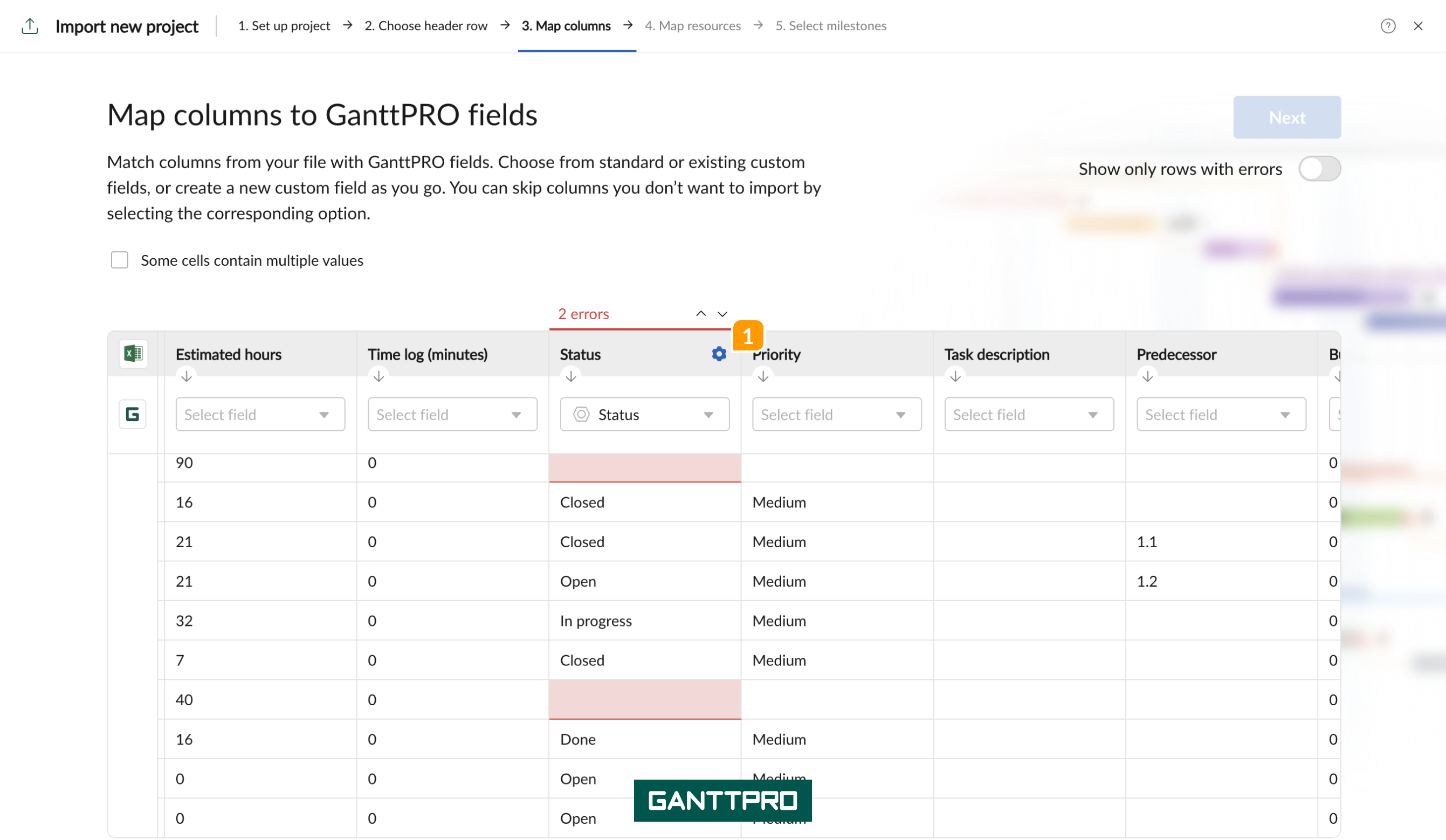Open field dropdown for Time log (minutes)
This screenshot has height=840, width=1446.
(x=453, y=414)
